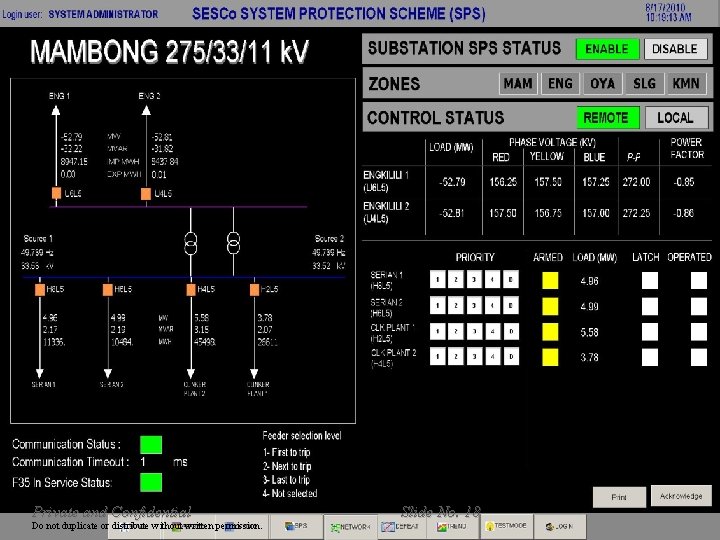This screenshot has height=540, width=720.
Task: Click the CLK Plant 2 yellow armed indicator
Action: 550,357
